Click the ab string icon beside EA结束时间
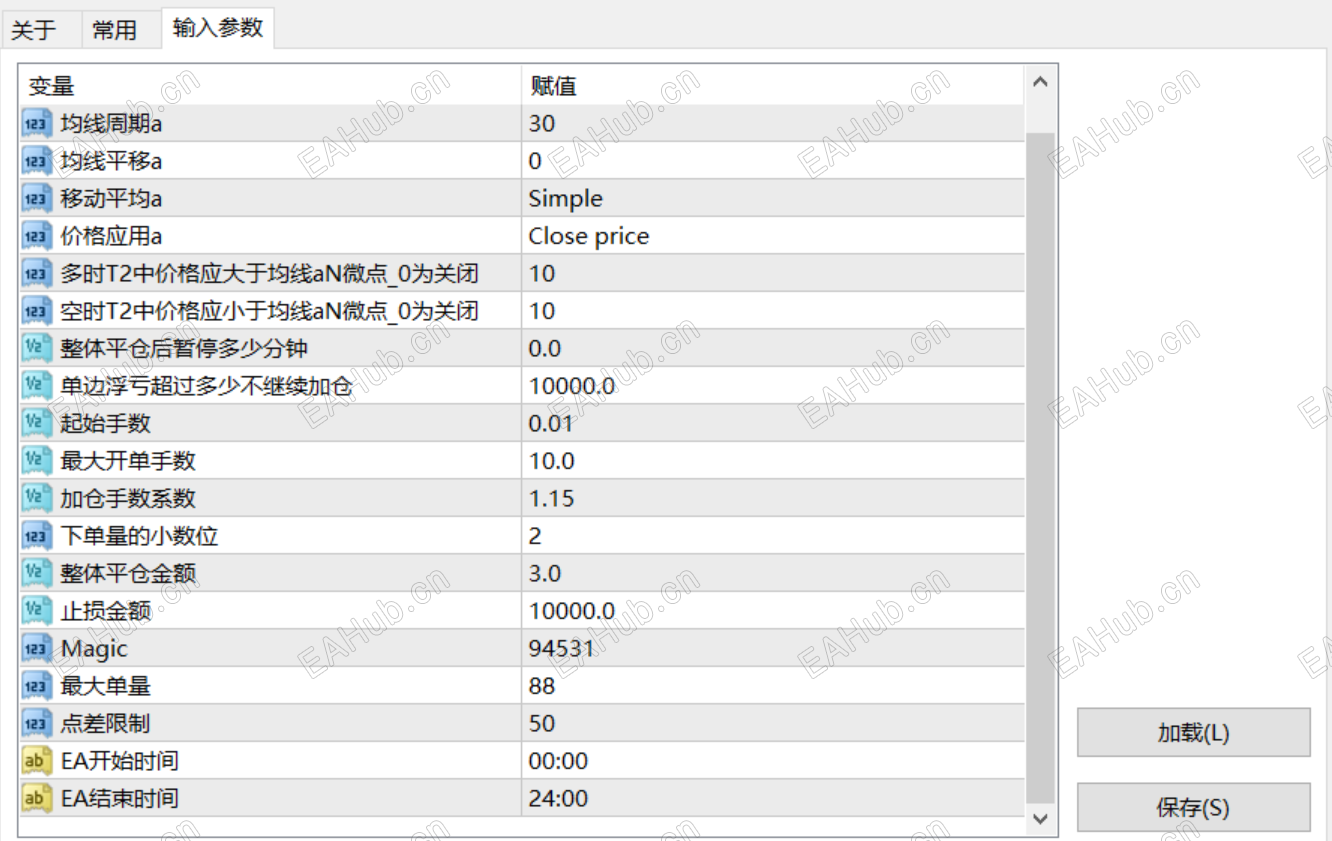This screenshot has height=841, width=1332. [x=36, y=798]
